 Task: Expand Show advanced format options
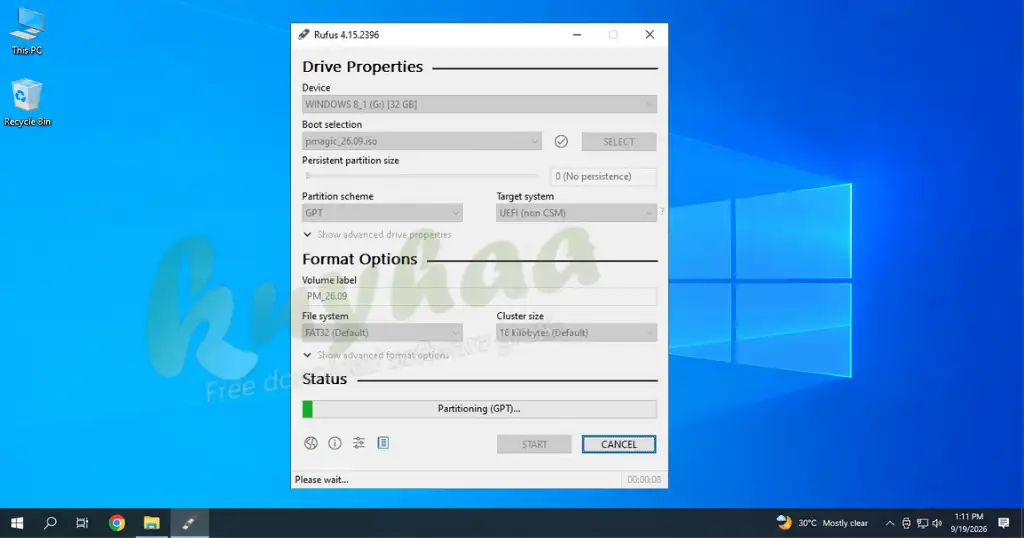click(376, 355)
